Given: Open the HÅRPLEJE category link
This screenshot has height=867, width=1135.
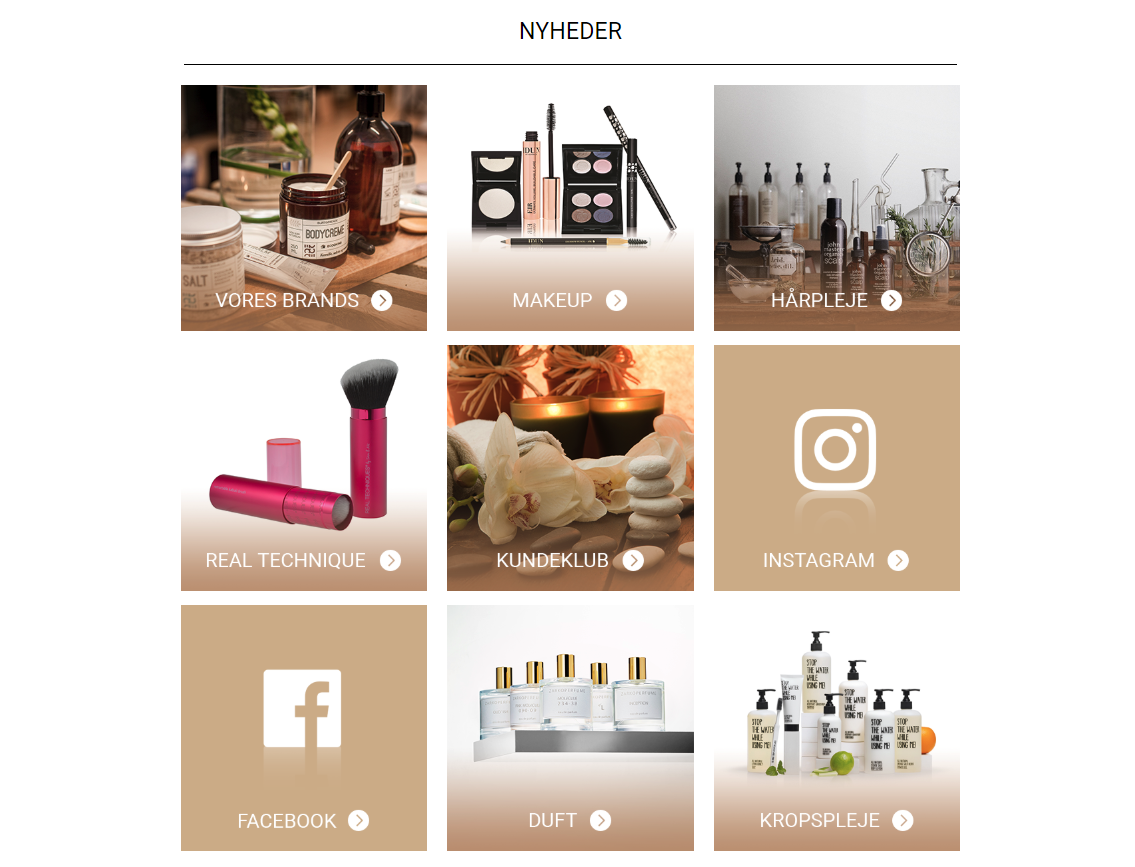Looking at the screenshot, I should (819, 300).
